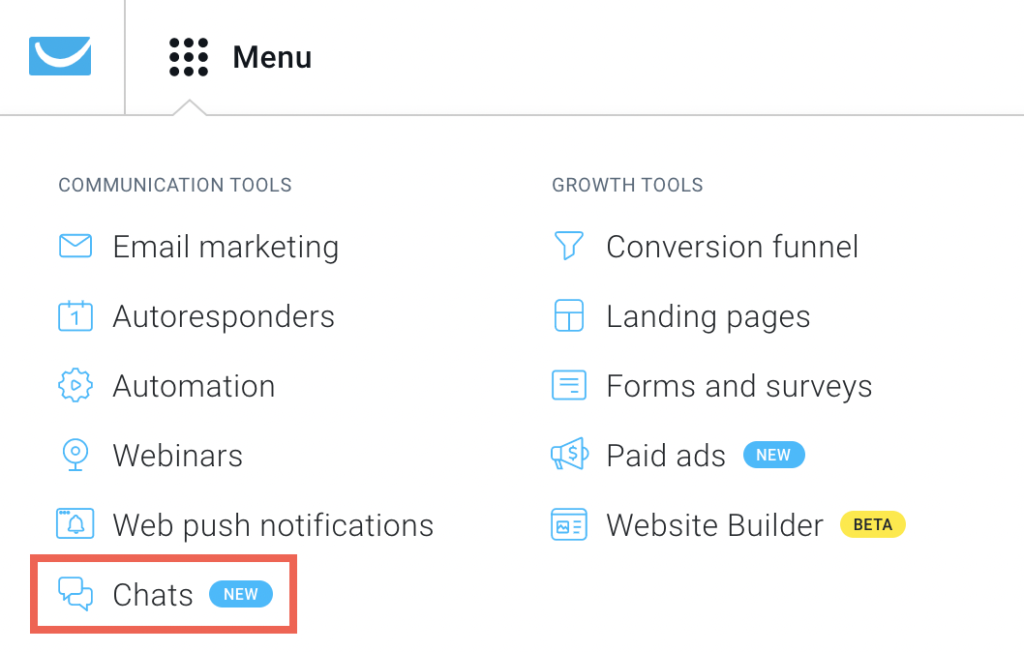Click the Automation gear icon
Image resolution: width=1024 pixels, height=652 pixels.
(76, 386)
